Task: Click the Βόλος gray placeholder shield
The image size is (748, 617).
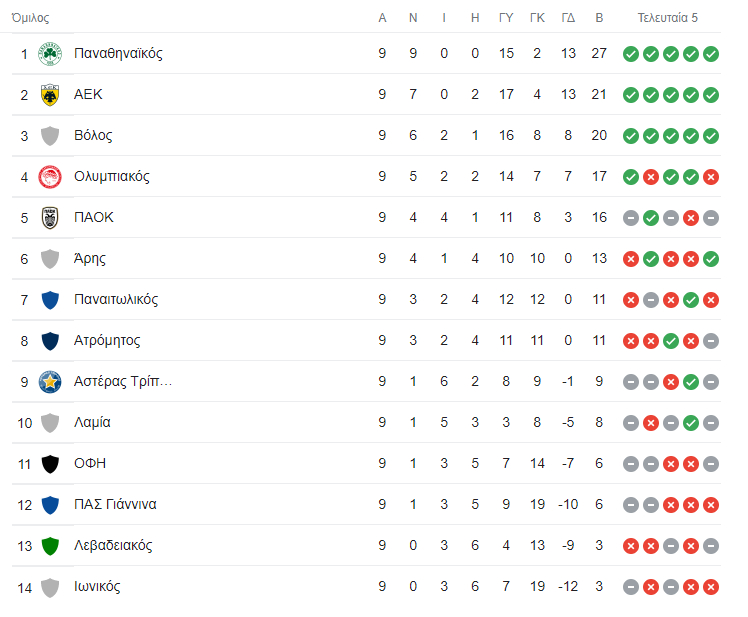Action: (x=50, y=136)
